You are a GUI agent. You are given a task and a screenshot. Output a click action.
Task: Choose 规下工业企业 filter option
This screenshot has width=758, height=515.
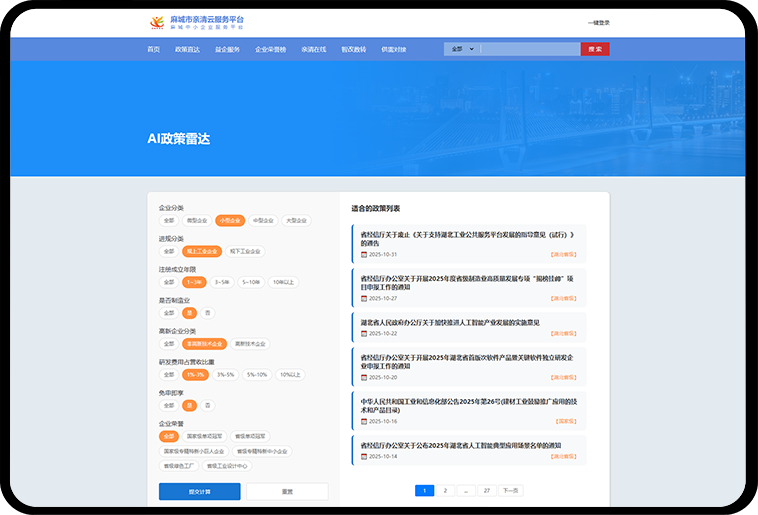point(245,251)
